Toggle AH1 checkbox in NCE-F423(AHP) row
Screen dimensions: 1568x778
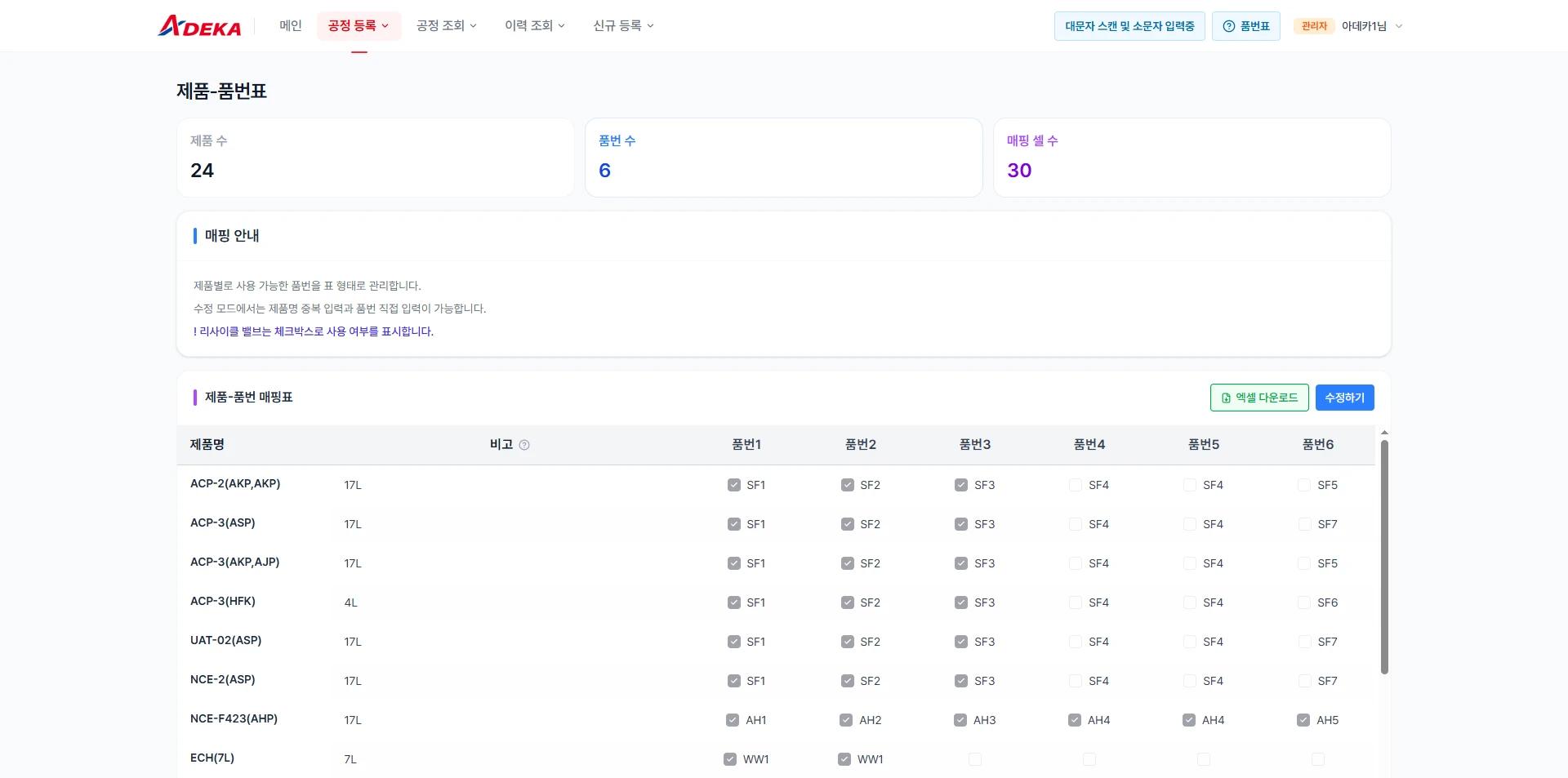(x=733, y=720)
